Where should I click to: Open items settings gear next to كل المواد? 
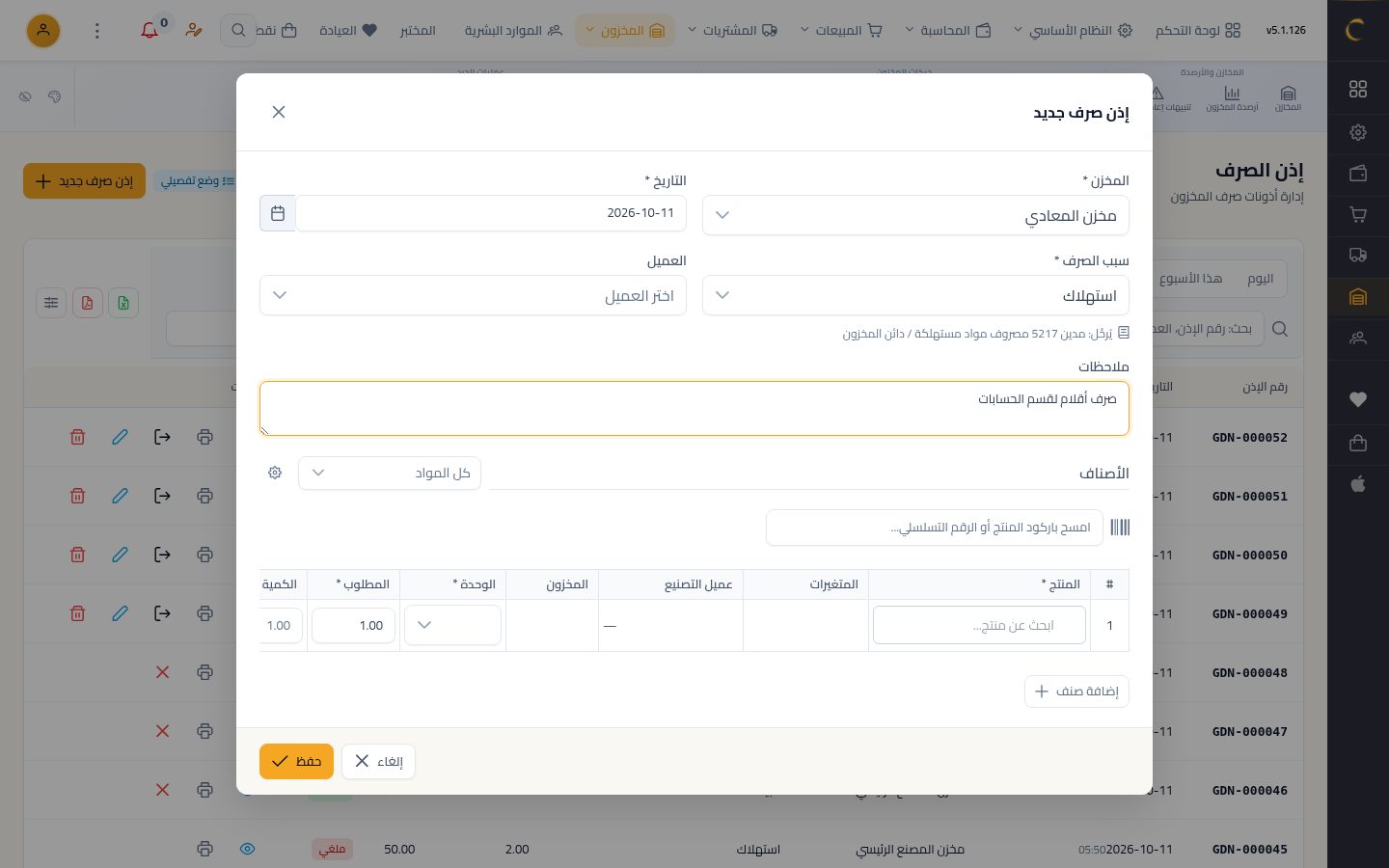(275, 473)
